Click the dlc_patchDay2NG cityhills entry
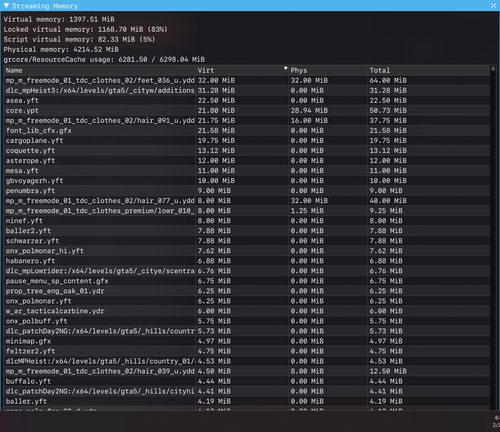The width and height of the screenshot is (500, 432). coord(100,391)
